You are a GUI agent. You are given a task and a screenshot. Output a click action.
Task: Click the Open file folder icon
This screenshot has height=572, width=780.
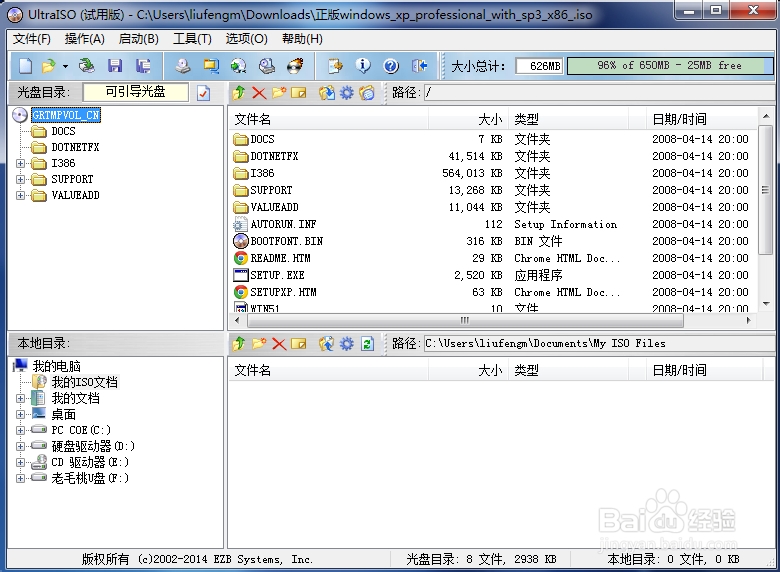[49, 66]
